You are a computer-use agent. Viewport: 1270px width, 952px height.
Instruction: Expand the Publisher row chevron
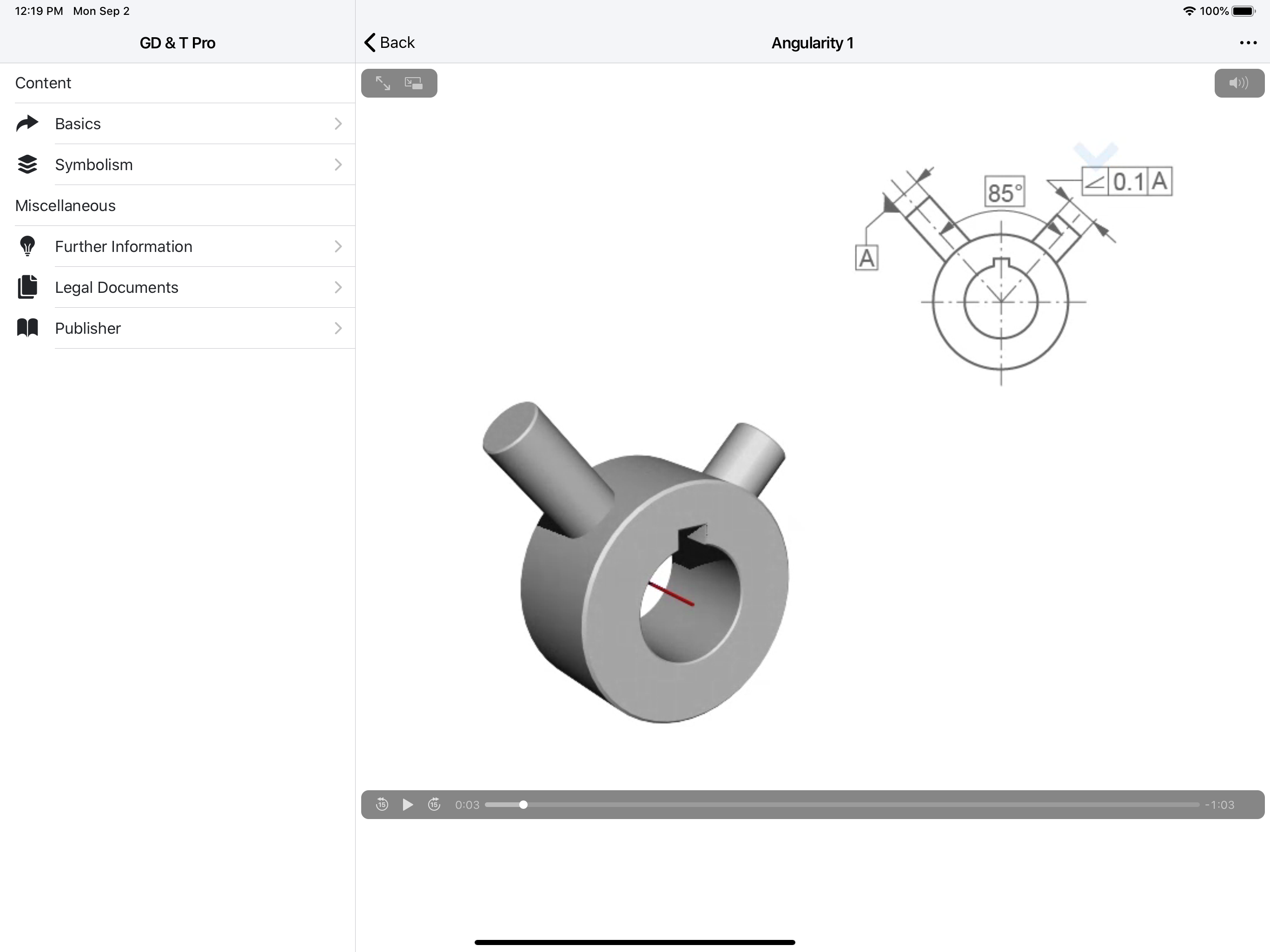(337, 328)
